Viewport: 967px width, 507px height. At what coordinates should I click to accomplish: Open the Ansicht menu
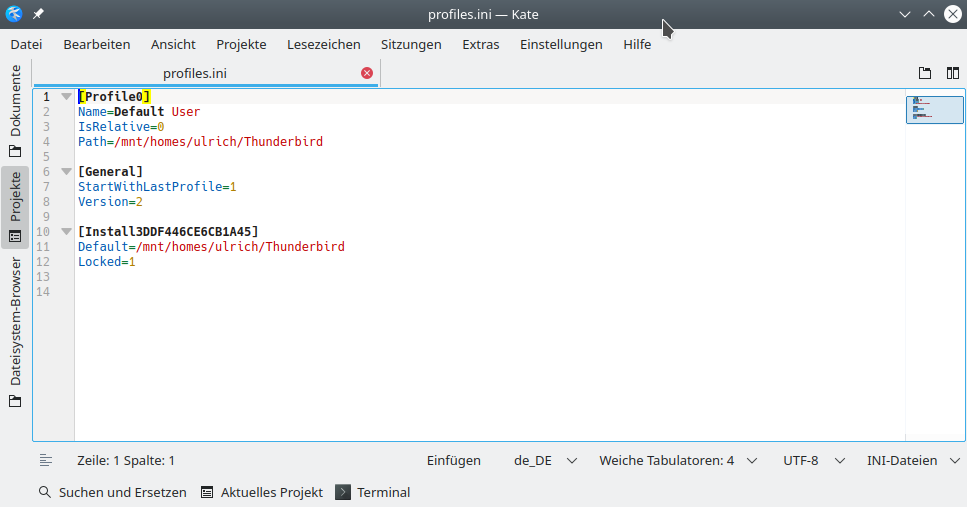point(173,44)
